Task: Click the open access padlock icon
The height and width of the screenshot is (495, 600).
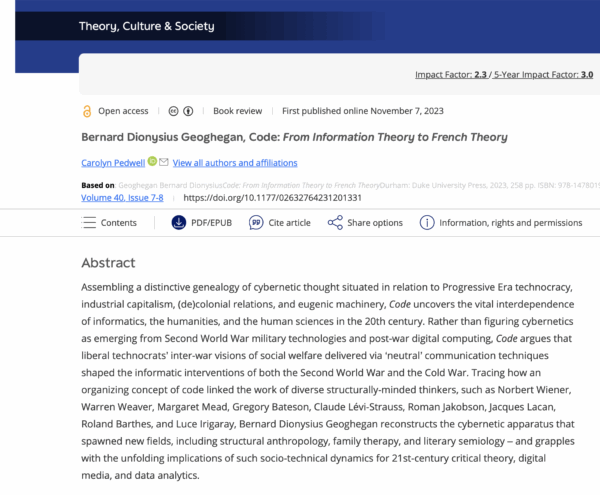Action: point(87,110)
